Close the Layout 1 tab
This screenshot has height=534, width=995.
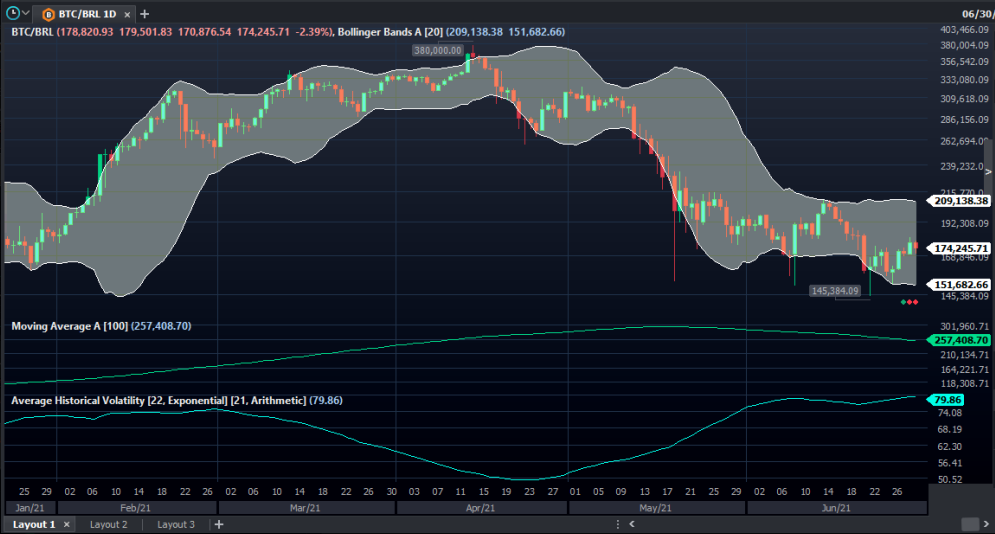pyautogui.click(x=67, y=524)
